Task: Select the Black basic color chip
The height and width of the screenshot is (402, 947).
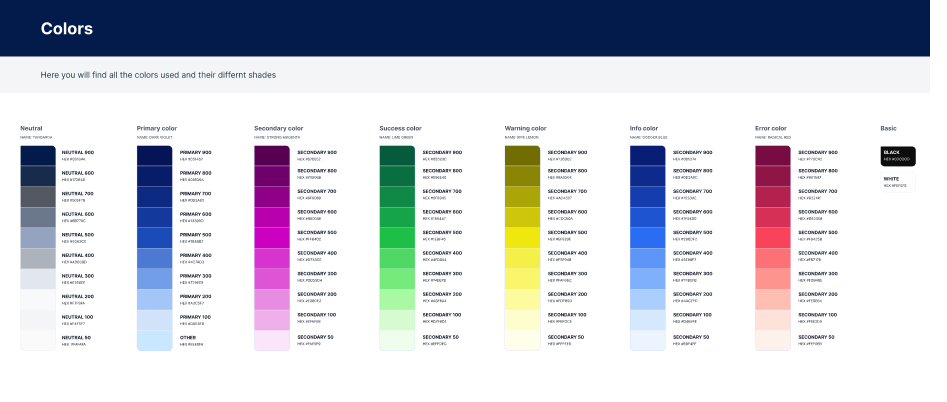Action: (898, 155)
